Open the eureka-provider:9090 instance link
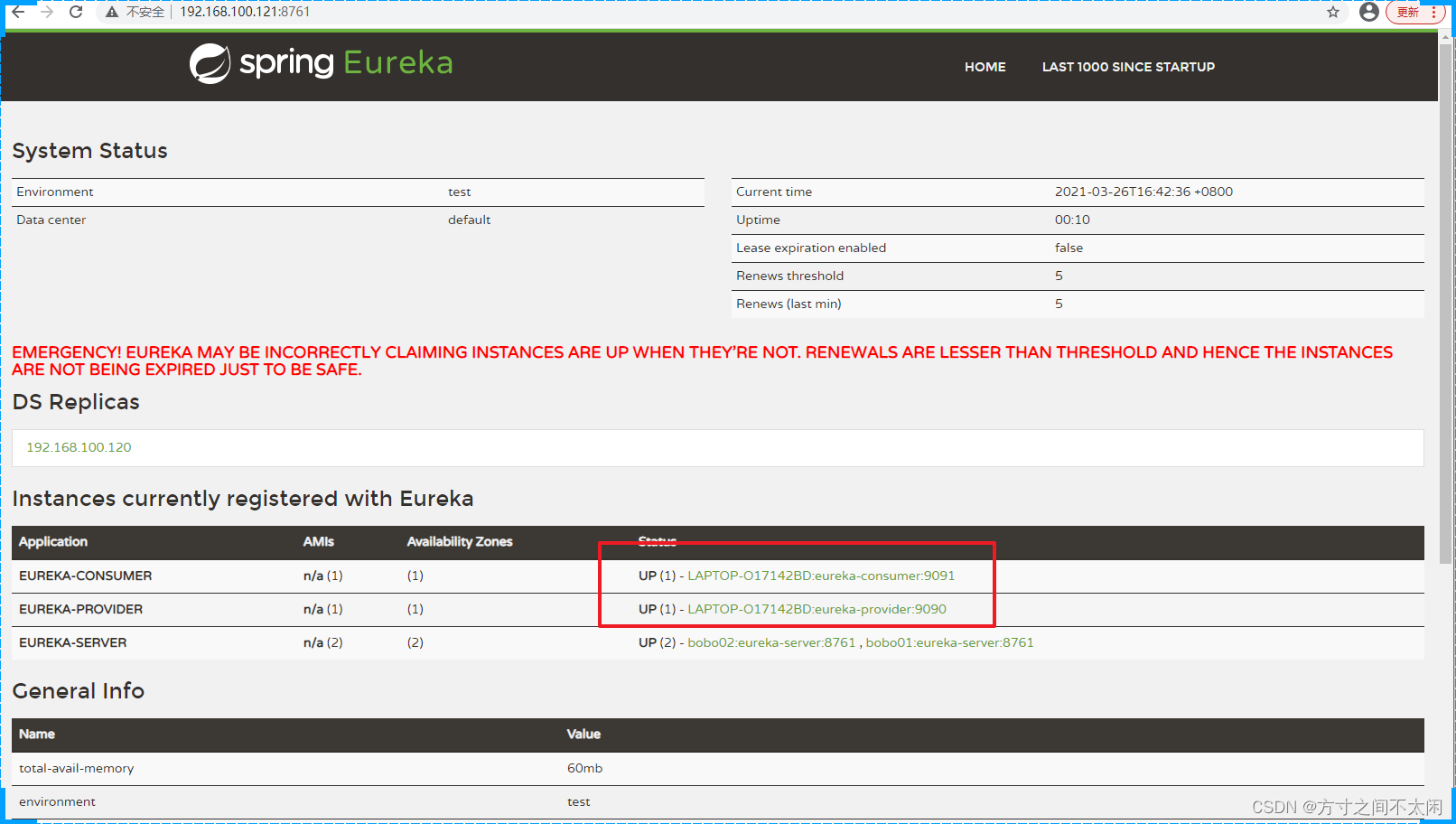The width and height of the screenshot is (1456, 824). pyautogui.click(x=817, y=609)
